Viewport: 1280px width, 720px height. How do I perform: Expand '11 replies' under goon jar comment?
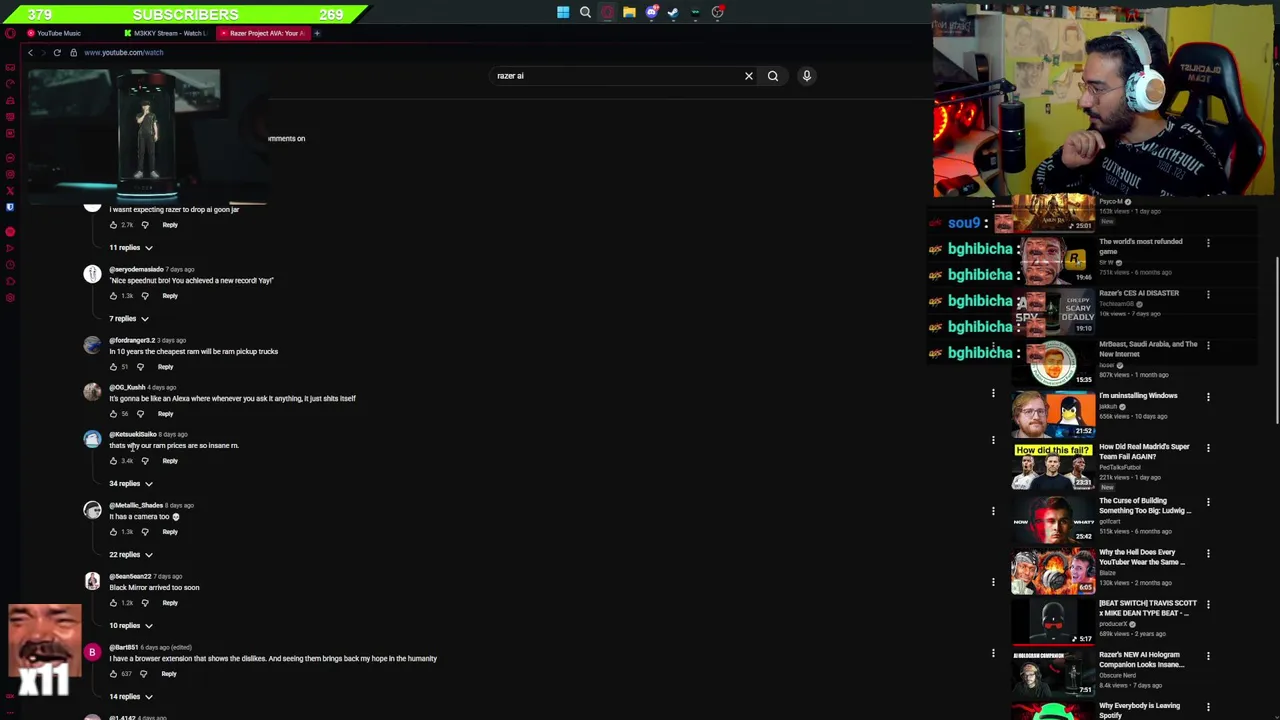pos(131,248)
